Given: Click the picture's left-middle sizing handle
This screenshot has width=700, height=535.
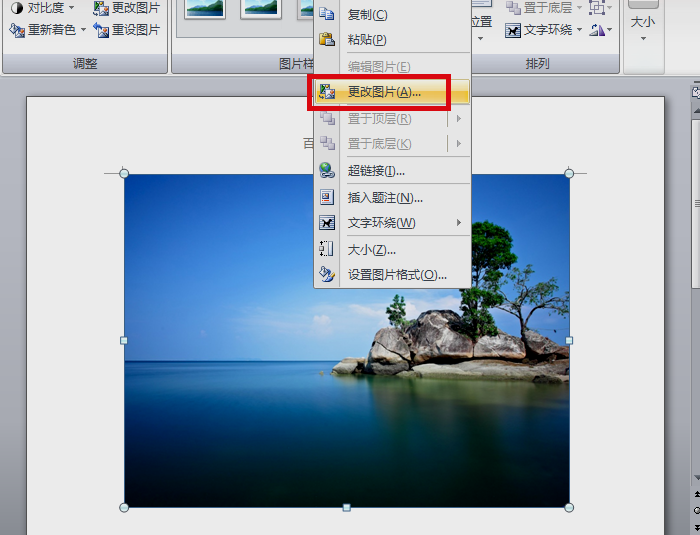Looking at the screenshot, I should (x=124, y=341).
